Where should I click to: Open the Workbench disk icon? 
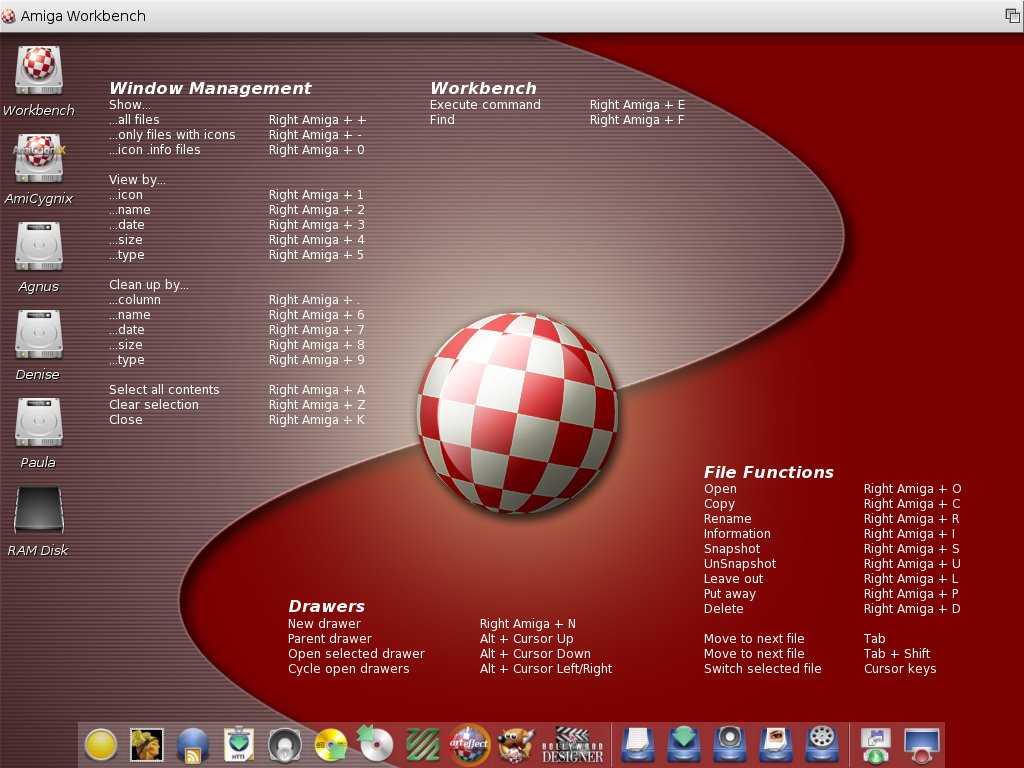[x=39, y=72]
